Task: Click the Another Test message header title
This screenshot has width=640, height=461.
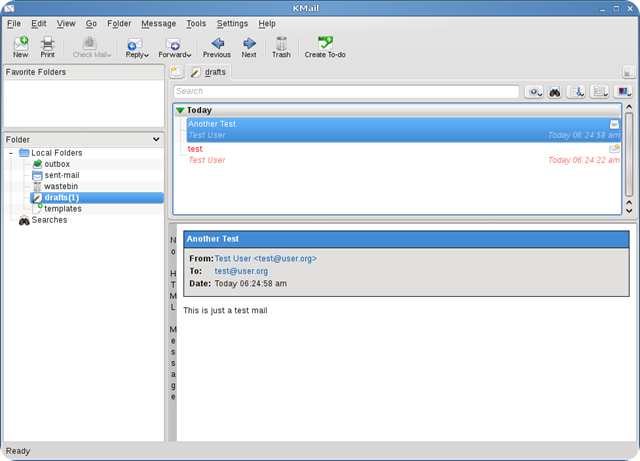Action: 213,239
